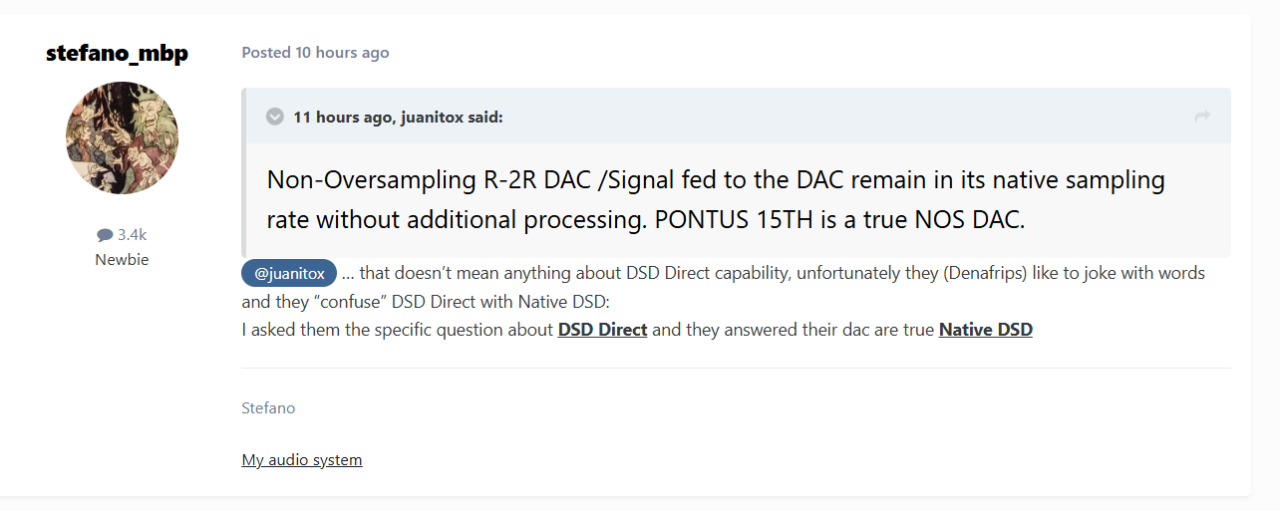The height and width of the screenshot is (511, 1280).
Task: Open the underlined "DSD Direct" link
Action: coord(602,329)
